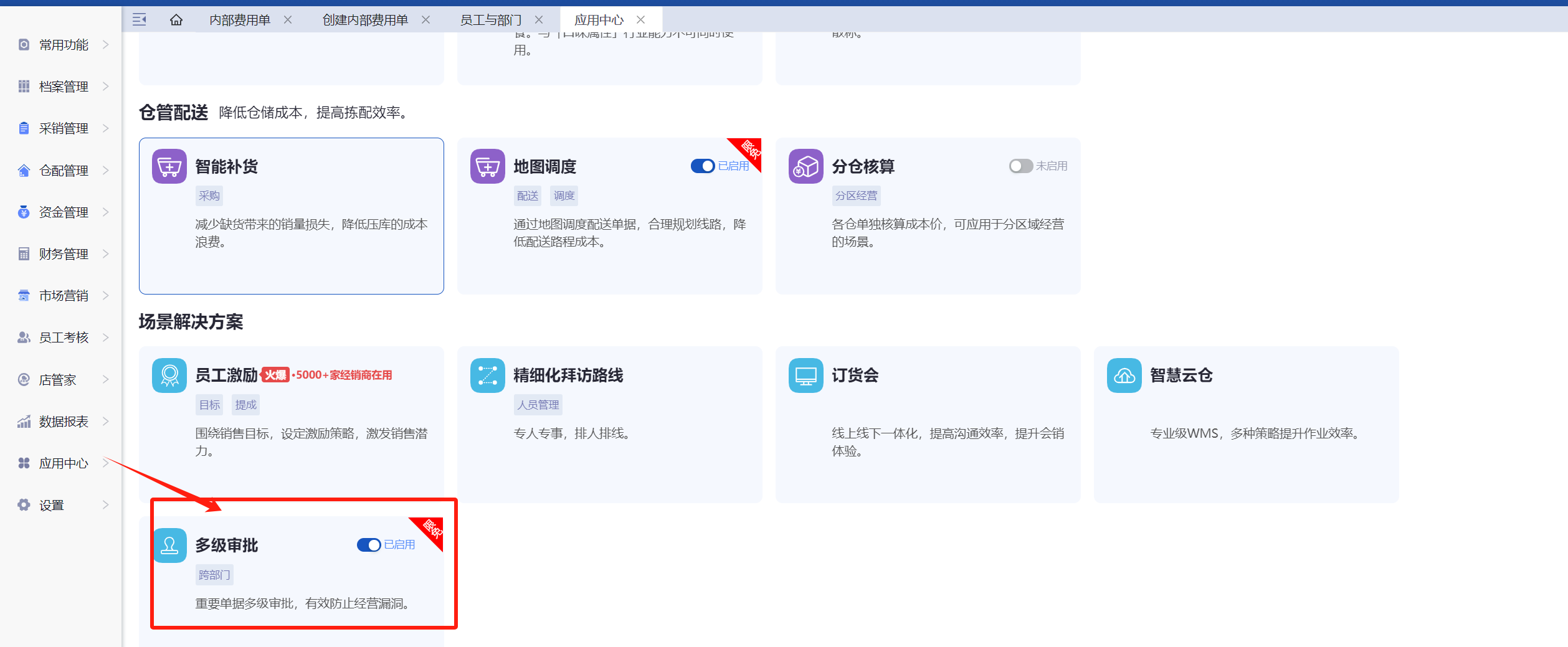Click the 员工激励 award ribbon icon

169,375
